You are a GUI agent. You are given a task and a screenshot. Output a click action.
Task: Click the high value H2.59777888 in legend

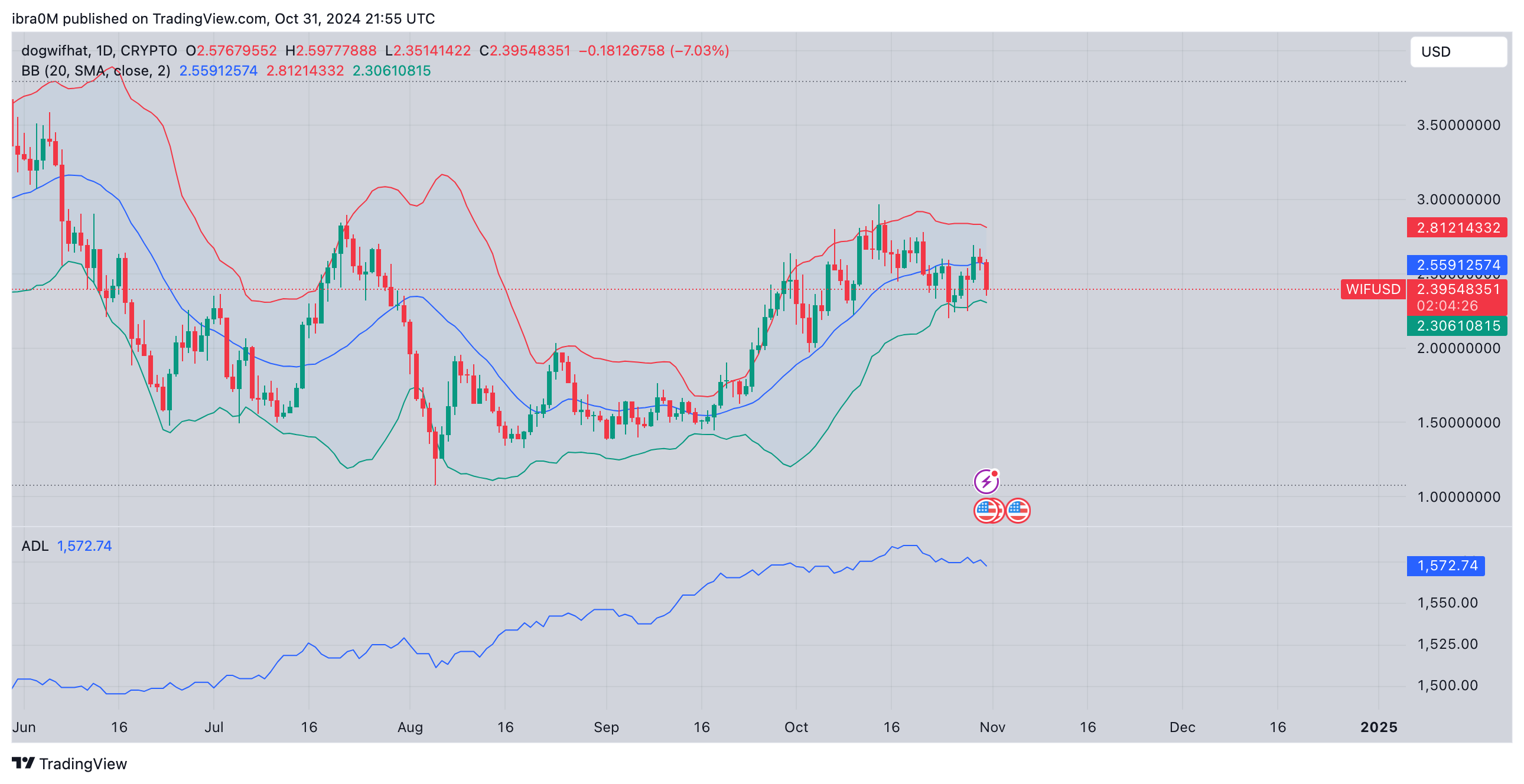pos(331,51)
